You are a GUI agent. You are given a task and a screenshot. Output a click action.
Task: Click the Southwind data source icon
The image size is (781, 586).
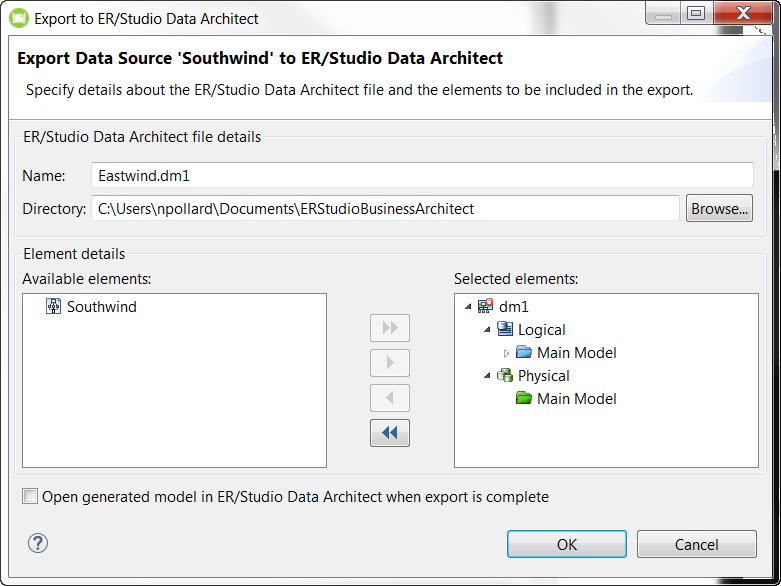tap(53, 306)
